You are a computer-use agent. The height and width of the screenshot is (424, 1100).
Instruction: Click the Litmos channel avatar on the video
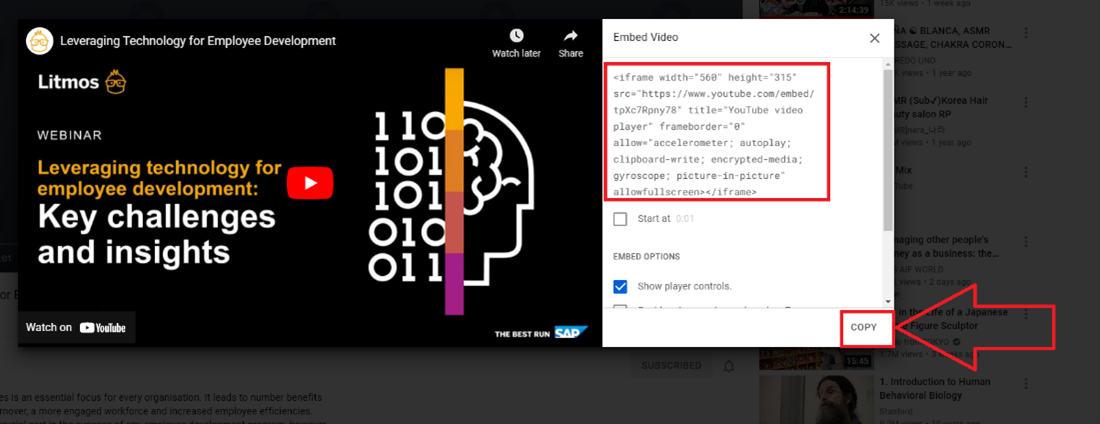click(x=39, y=41)
